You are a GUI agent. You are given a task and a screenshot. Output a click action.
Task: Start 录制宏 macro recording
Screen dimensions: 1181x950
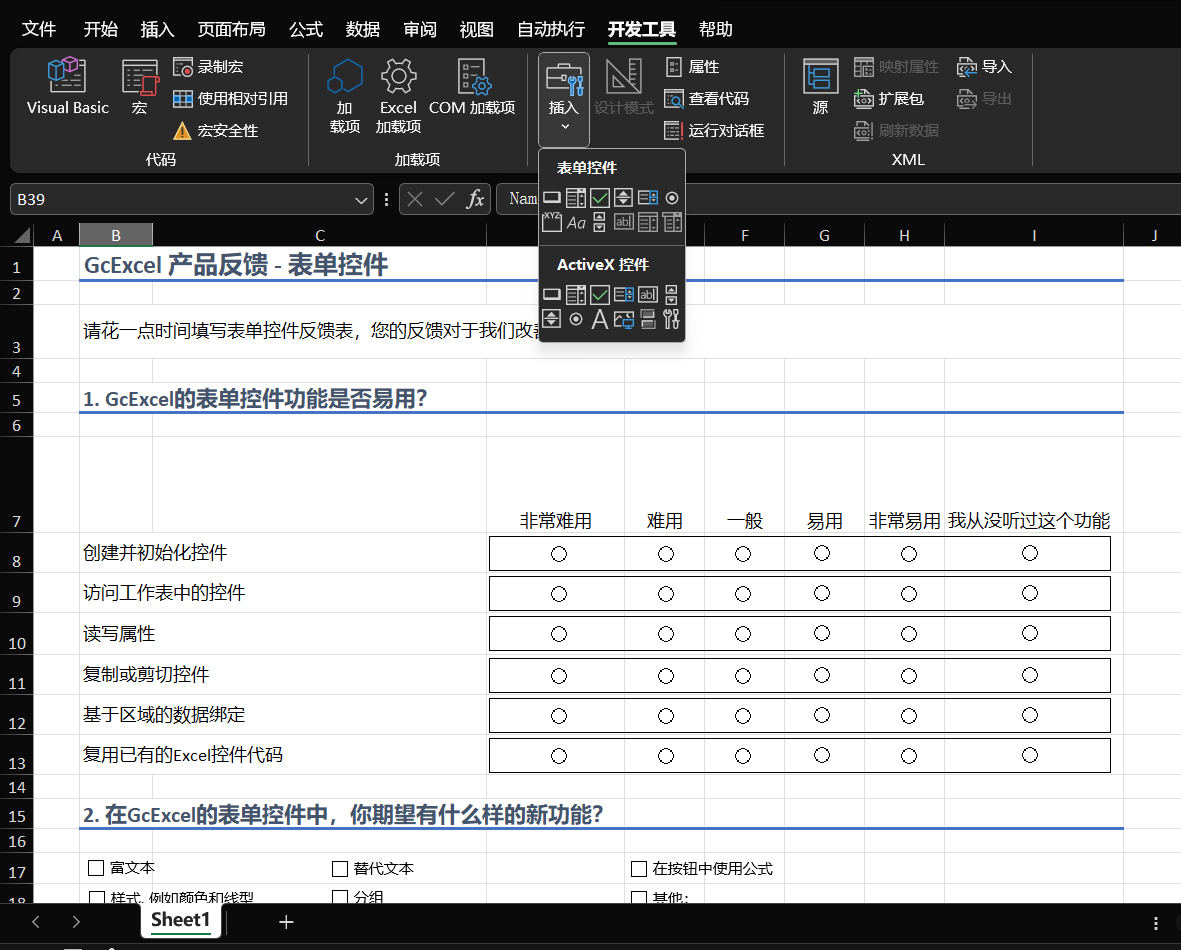tap(208, 67)
